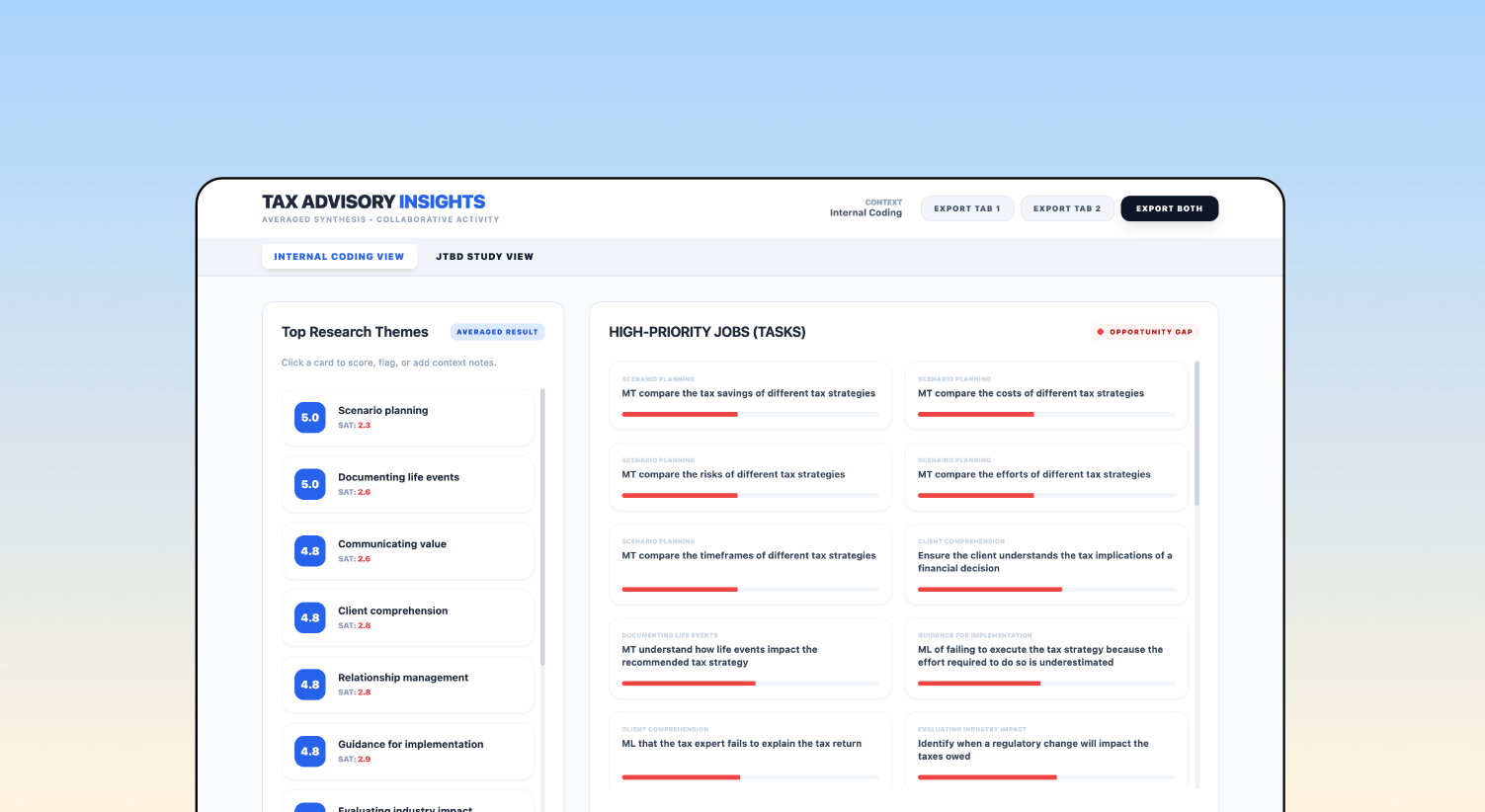Open the Tax Advisory Insights title link

click(x=373, y=202)
